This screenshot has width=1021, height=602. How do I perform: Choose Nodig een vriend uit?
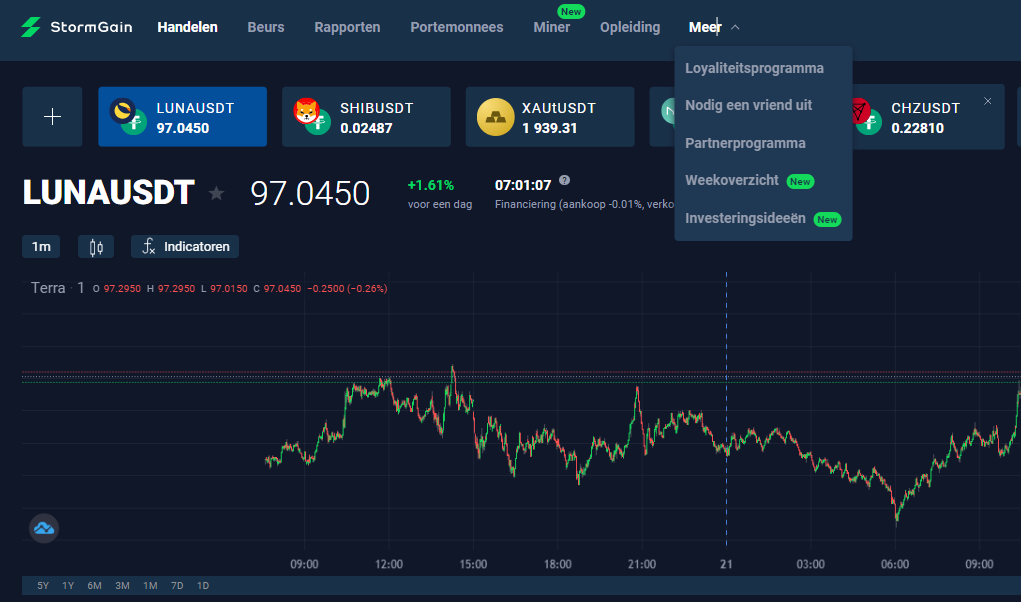point(748,105)
